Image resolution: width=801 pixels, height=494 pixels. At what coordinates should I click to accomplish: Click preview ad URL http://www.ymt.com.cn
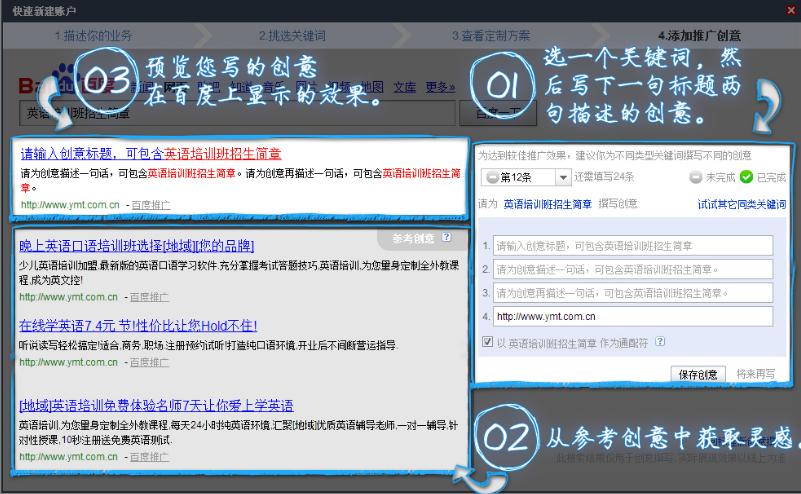pyautogui.click(x=70, y=205)
